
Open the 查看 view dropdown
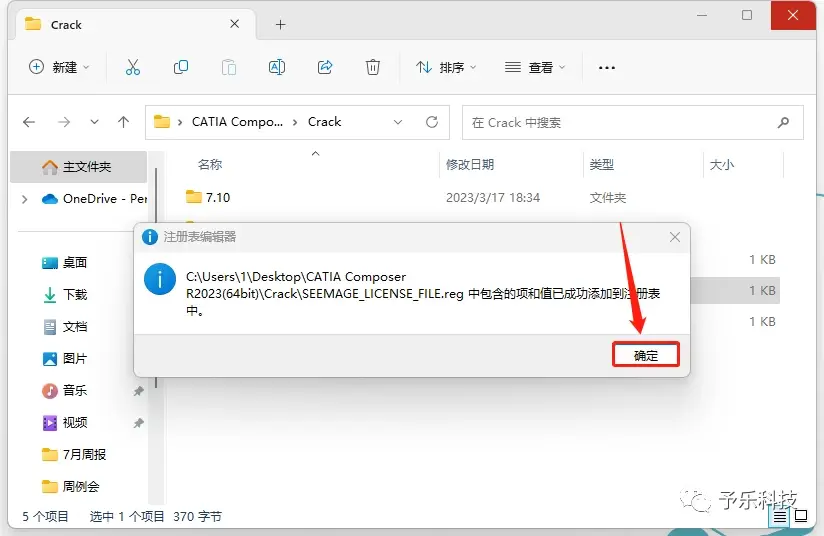(x=535, y=67)
